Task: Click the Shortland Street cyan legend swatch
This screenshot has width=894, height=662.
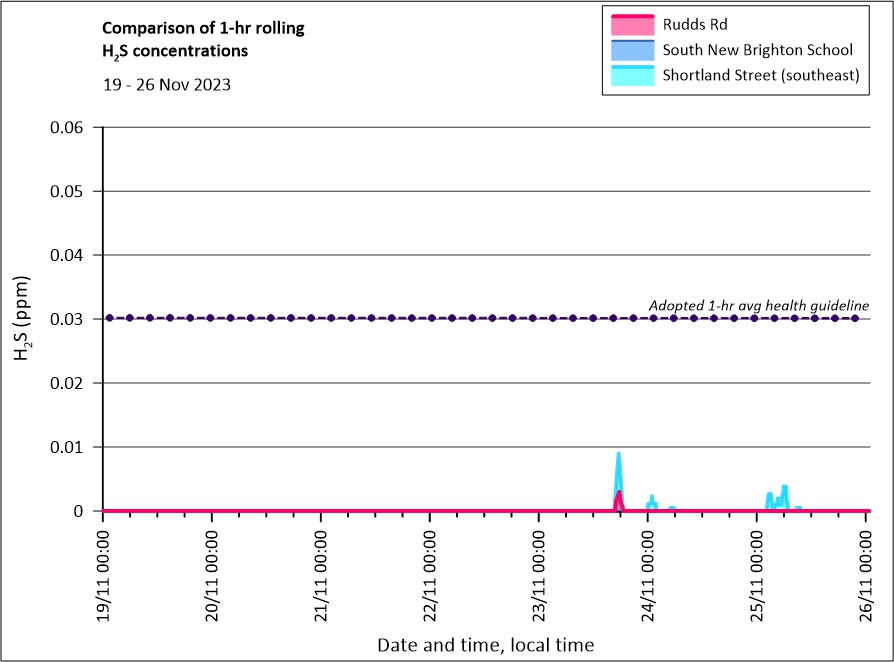Action: (631, 75)
